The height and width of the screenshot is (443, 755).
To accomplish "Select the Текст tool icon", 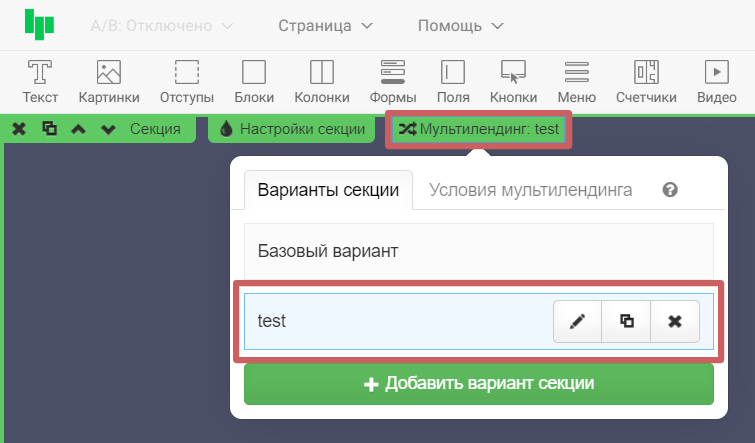I will point(40,81).
